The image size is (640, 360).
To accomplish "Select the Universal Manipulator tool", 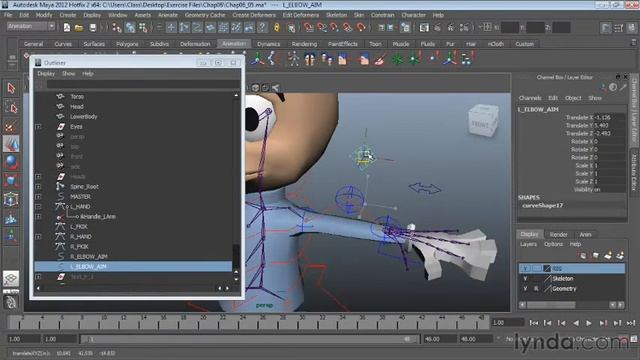I will tap(11, 200).
